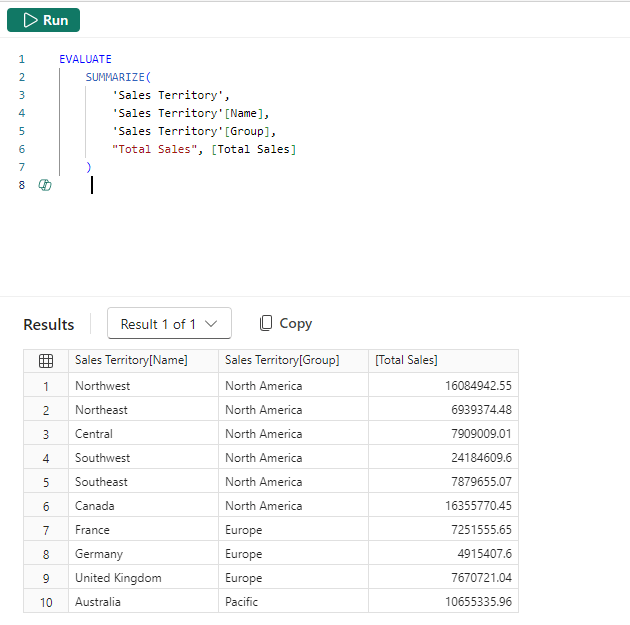Click the 24184609.6 total sales value
The width and height of the screenshot is (630, 625).
pos(481,458)
